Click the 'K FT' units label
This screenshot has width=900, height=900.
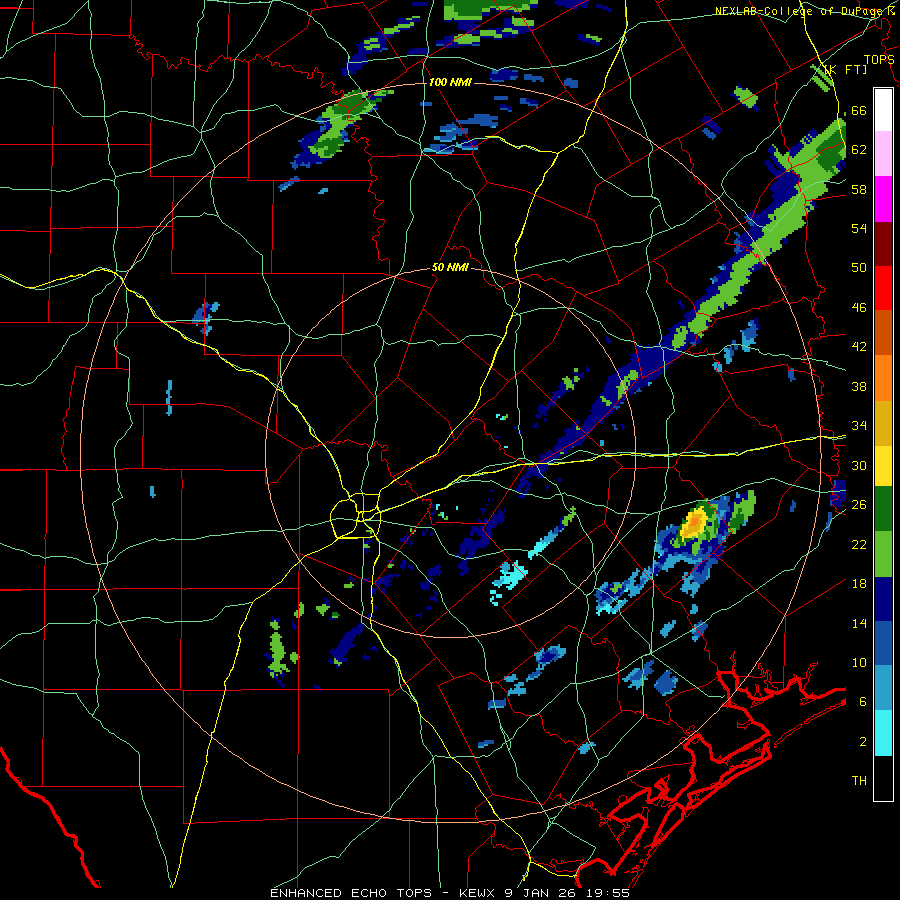845,69
